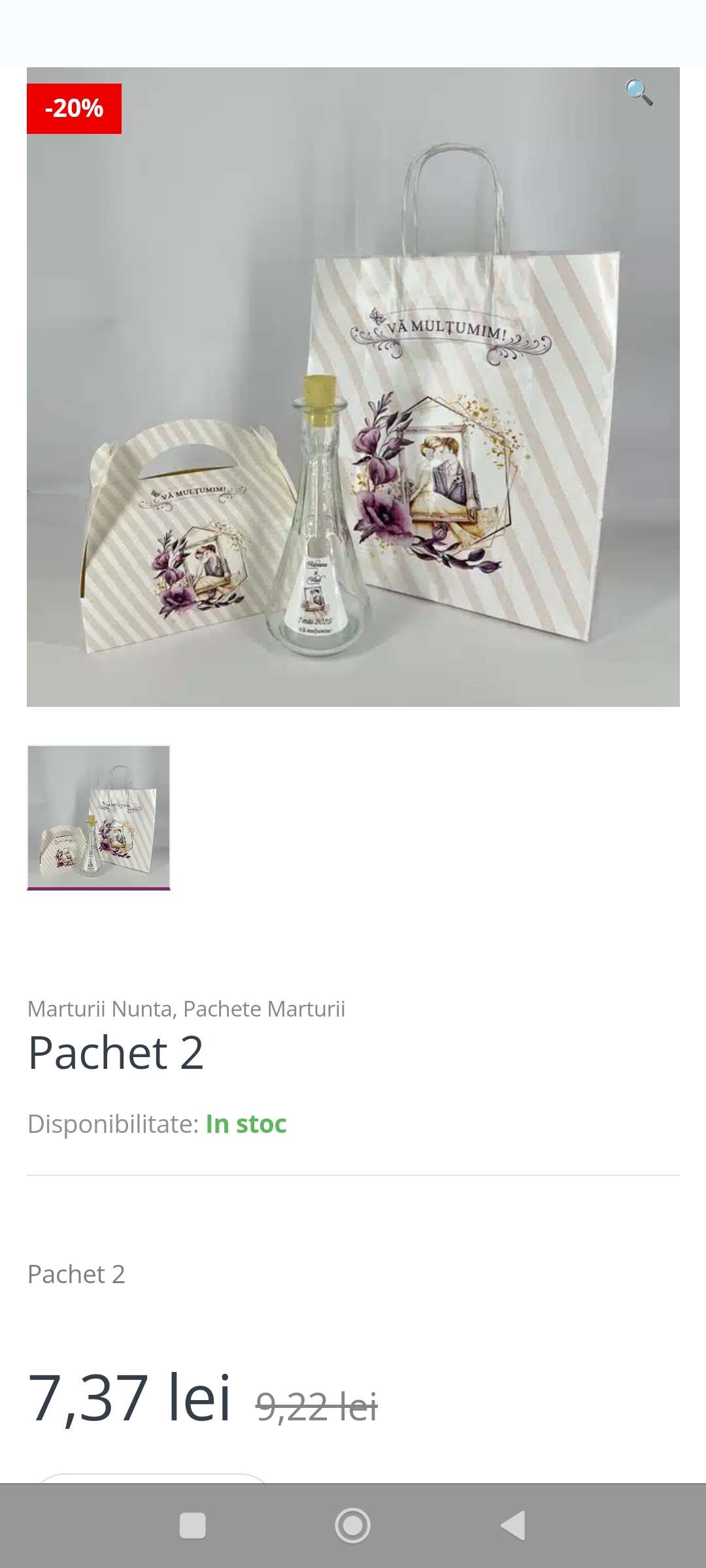Tap the Android back triangle icon

[x=513, y=1526]
